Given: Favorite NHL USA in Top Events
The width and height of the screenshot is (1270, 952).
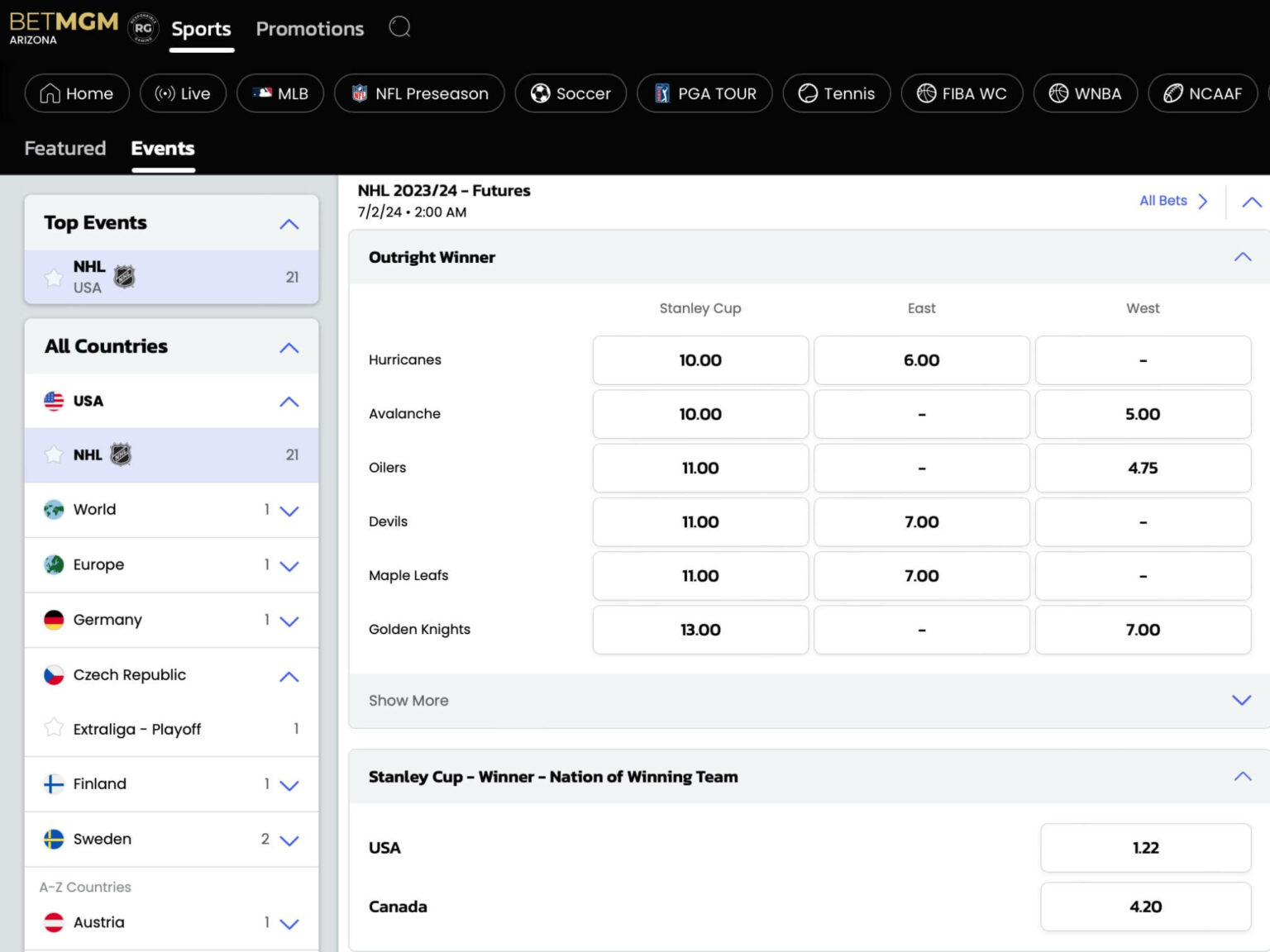Looking at the screenshot, I should tap(54, 278).
